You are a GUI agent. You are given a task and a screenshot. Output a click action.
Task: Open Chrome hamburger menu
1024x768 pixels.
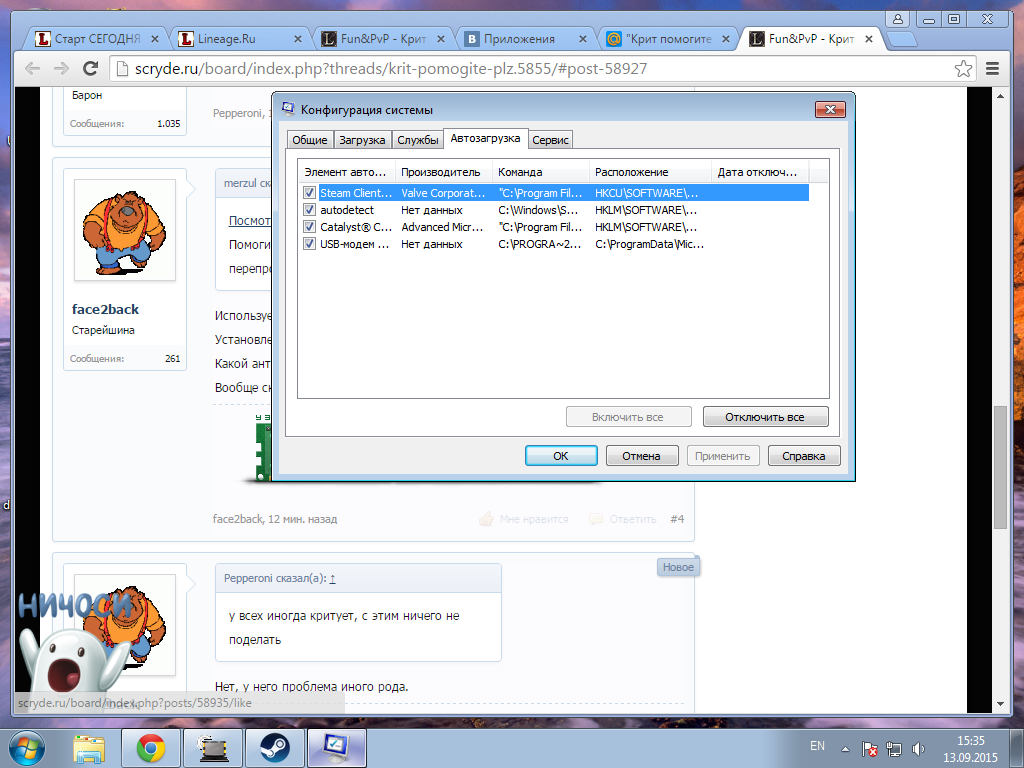coord(992,69)
